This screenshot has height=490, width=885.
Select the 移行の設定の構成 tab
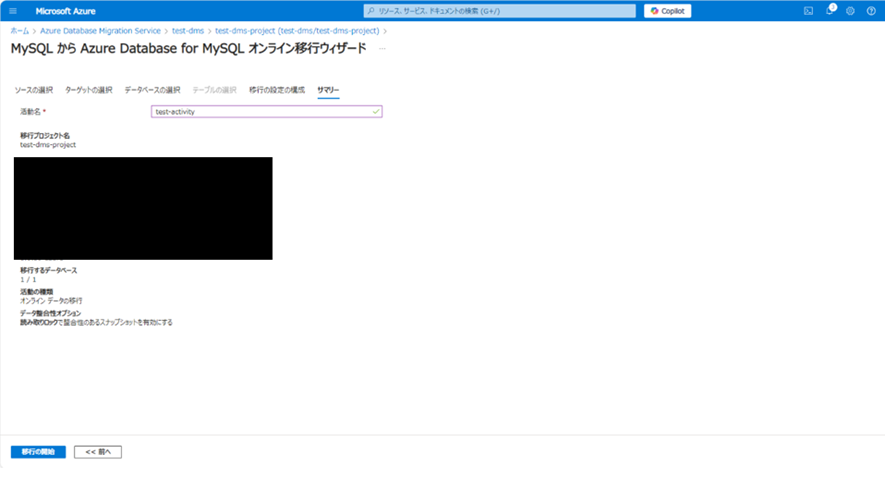(277, 90)
